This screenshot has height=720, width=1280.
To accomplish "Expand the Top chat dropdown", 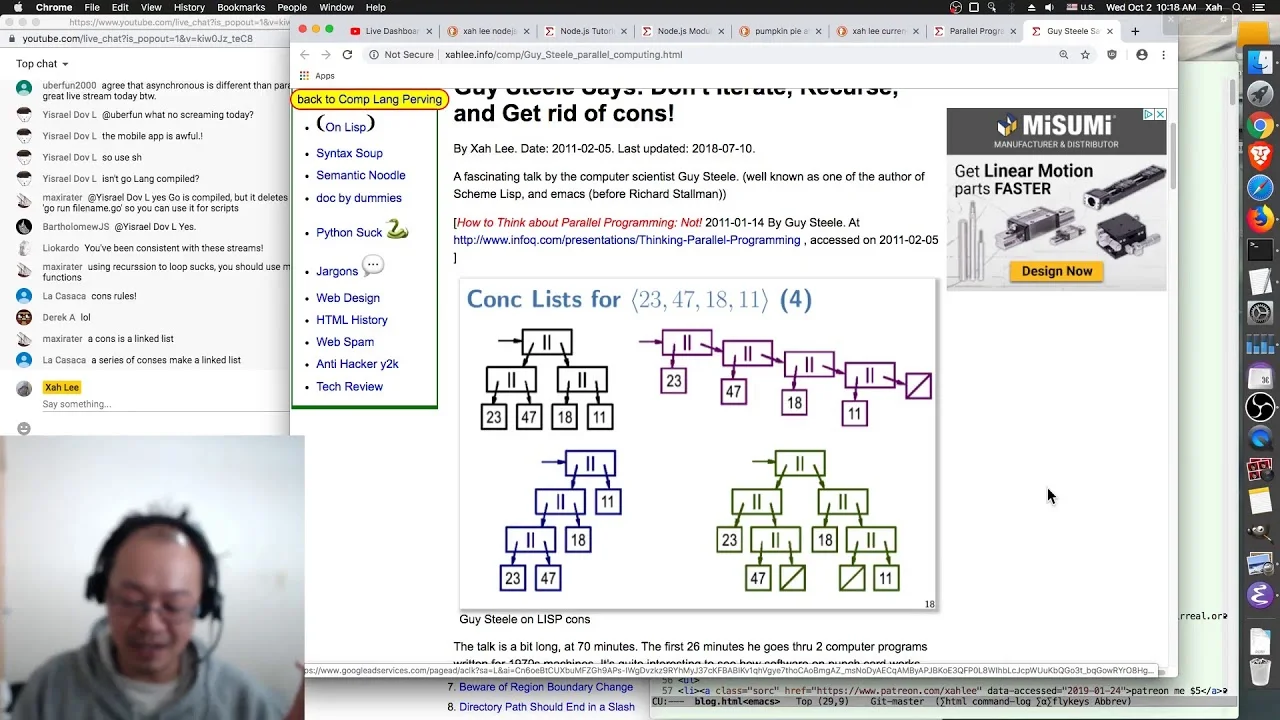I will point(42,64).
